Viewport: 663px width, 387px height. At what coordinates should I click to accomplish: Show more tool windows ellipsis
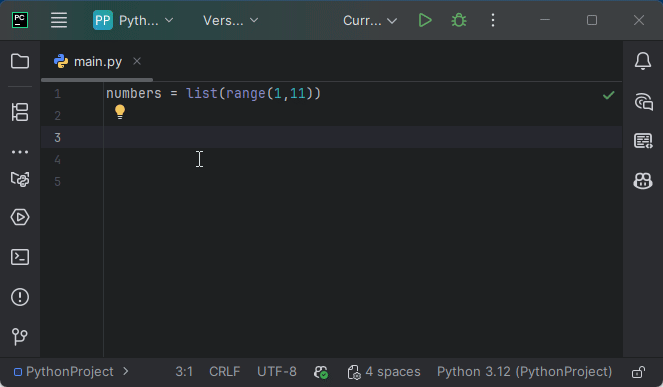[20, 152]
